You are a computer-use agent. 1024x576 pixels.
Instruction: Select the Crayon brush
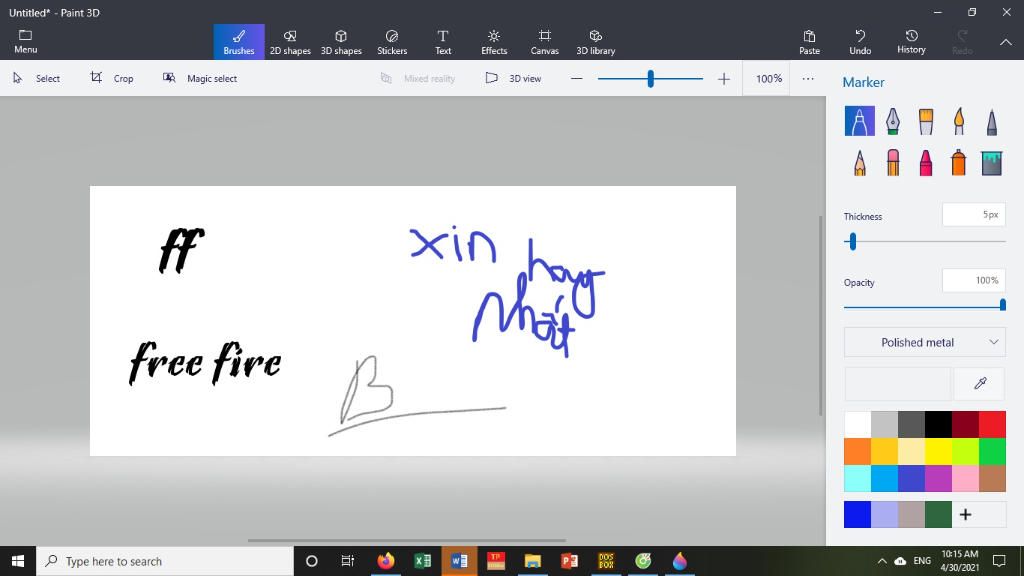pyautogui.click(x=925, y=163)
